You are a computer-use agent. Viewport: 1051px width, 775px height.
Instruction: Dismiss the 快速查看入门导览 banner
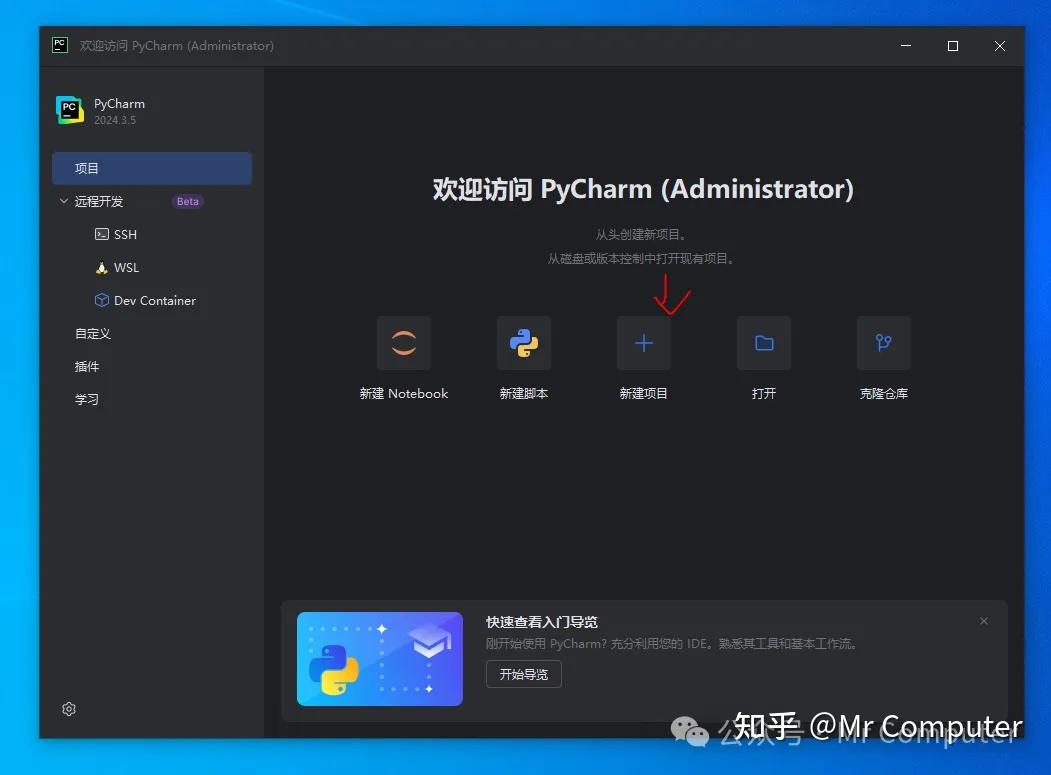[x=983, y=620]
